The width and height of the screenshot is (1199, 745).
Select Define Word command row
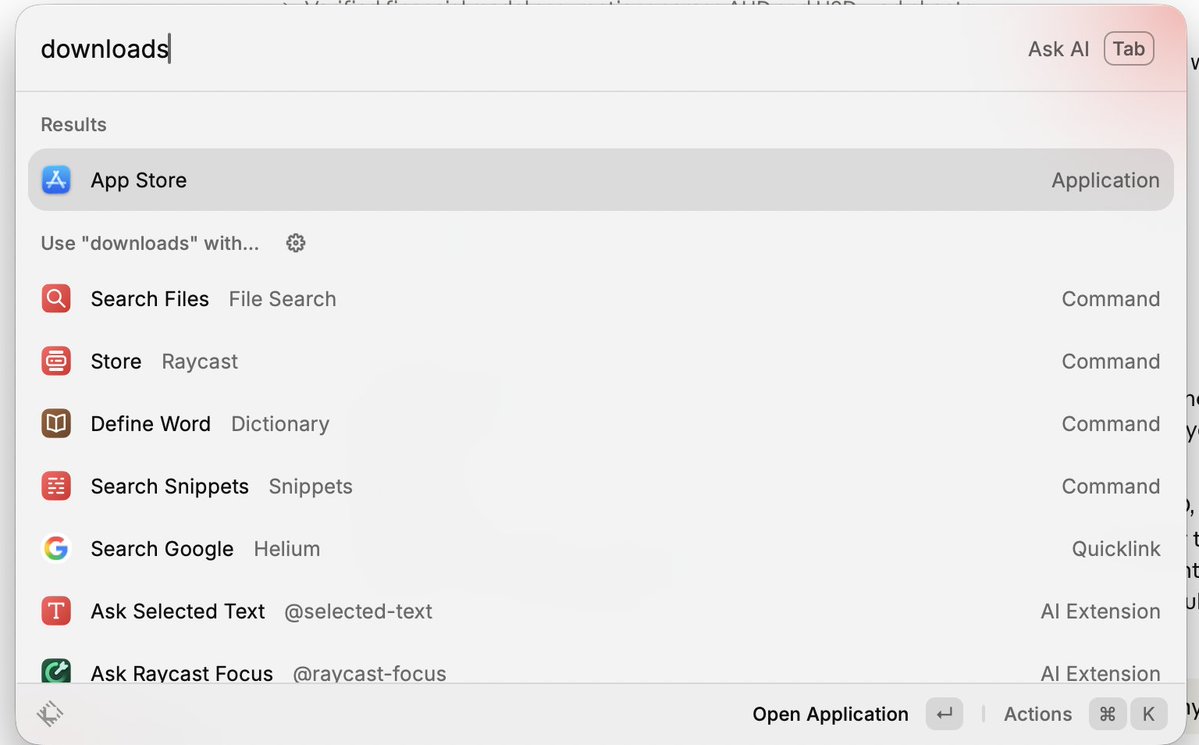tap(601, 423)
